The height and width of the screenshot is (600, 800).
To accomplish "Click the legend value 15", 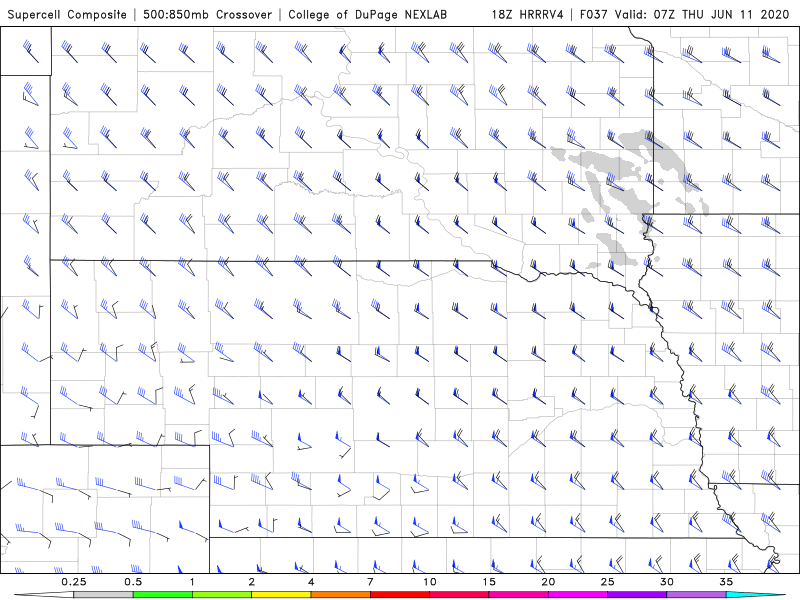I will click(489, 582).
